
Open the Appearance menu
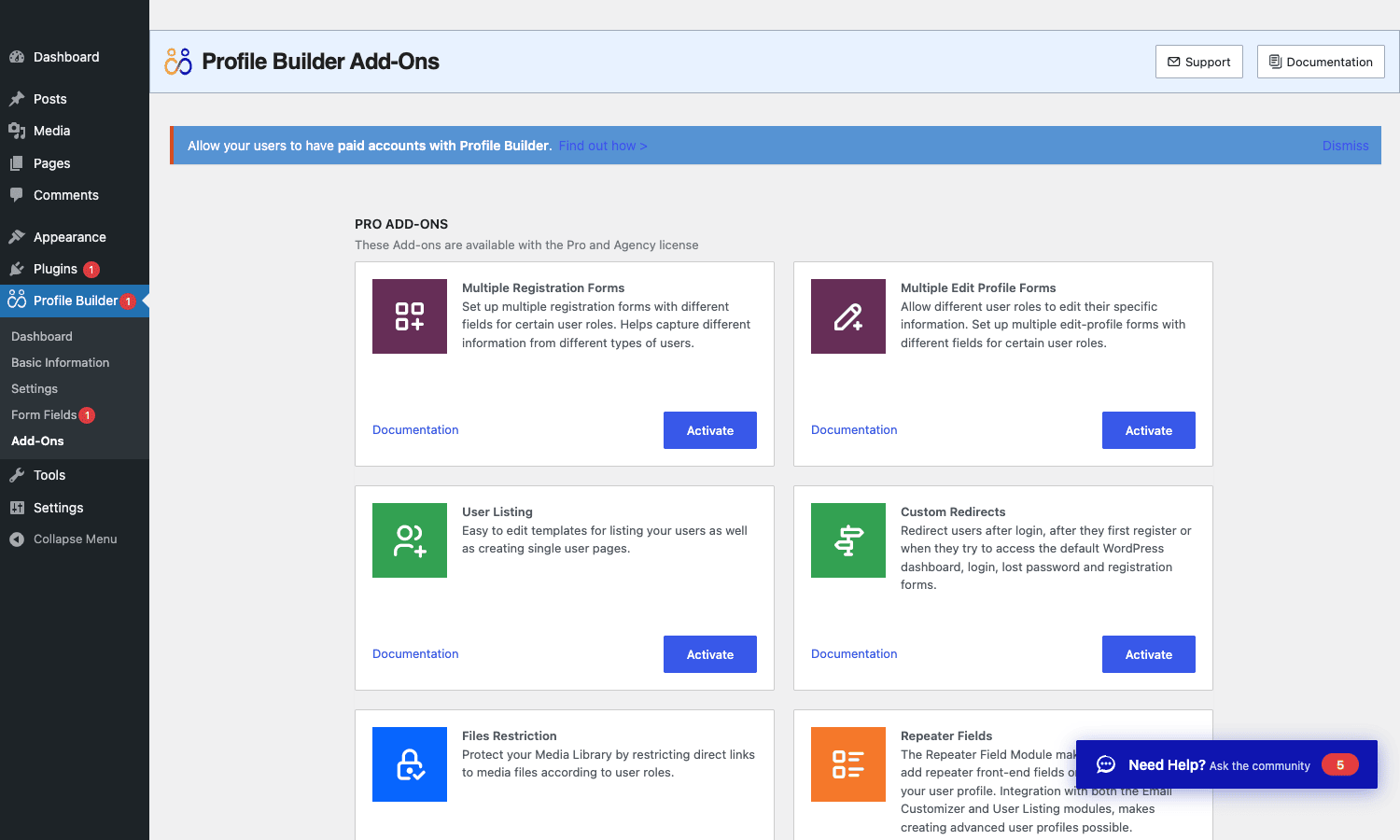(75, 237)
